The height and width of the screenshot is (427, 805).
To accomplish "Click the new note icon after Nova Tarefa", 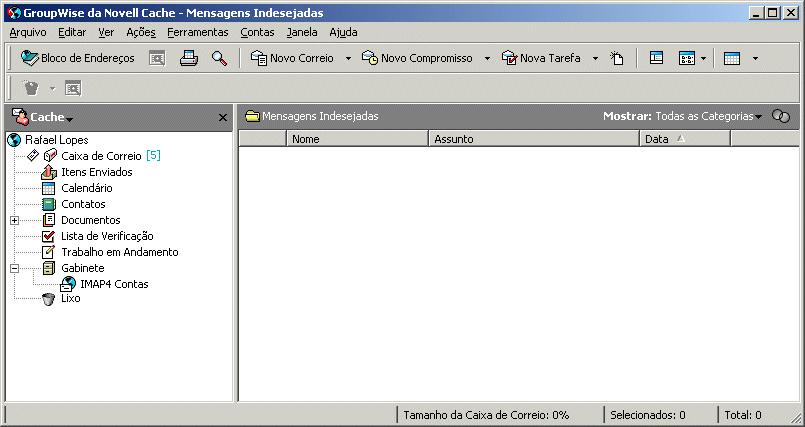I will (x=617, y=59).
